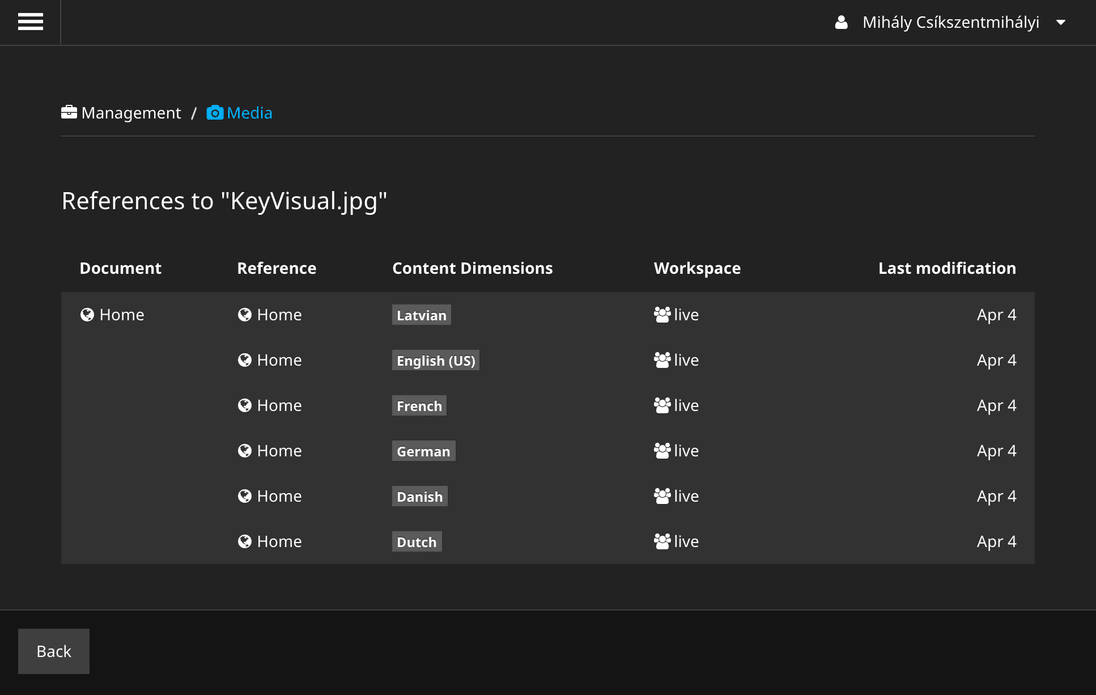Open Home reference in the English (US) row
This screenshot has width=1096, height=695.
pos(279,360)
